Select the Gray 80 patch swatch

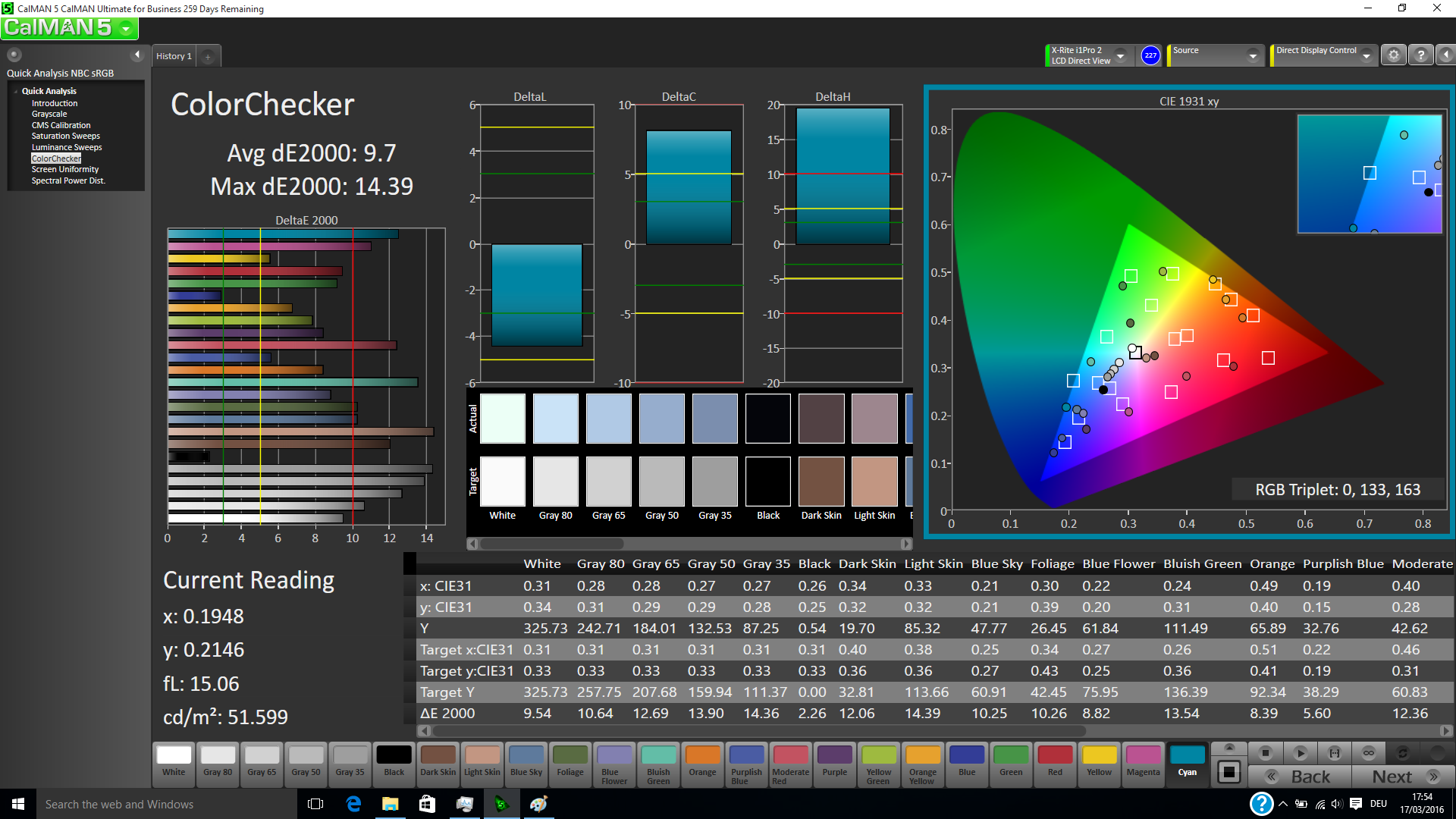click(x=218, y=764)
